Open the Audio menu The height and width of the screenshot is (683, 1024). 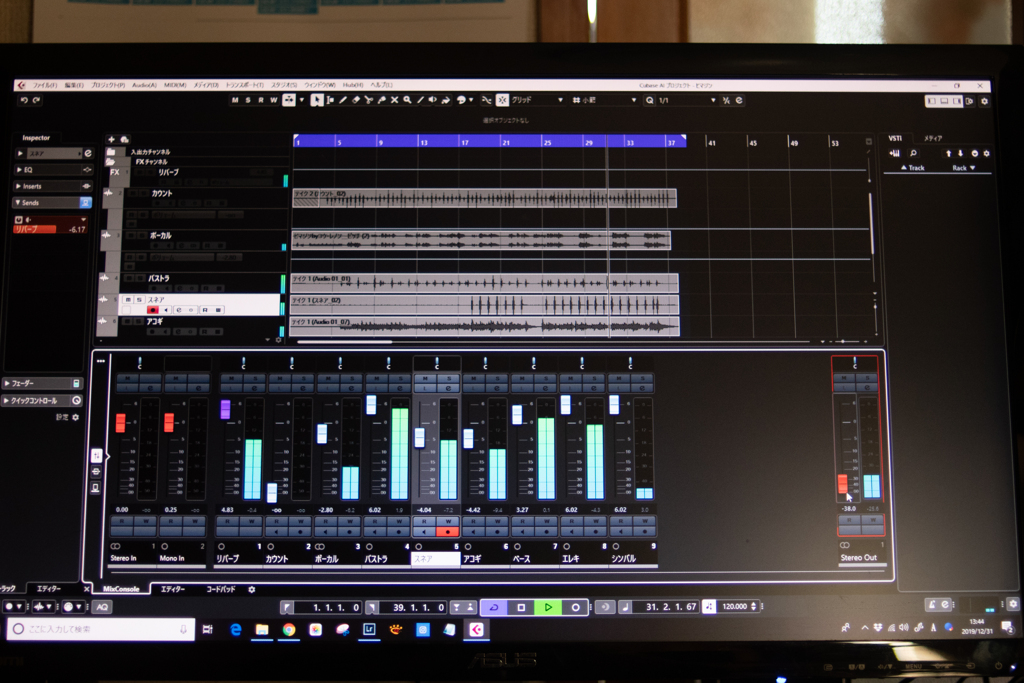tap(144, 85)
